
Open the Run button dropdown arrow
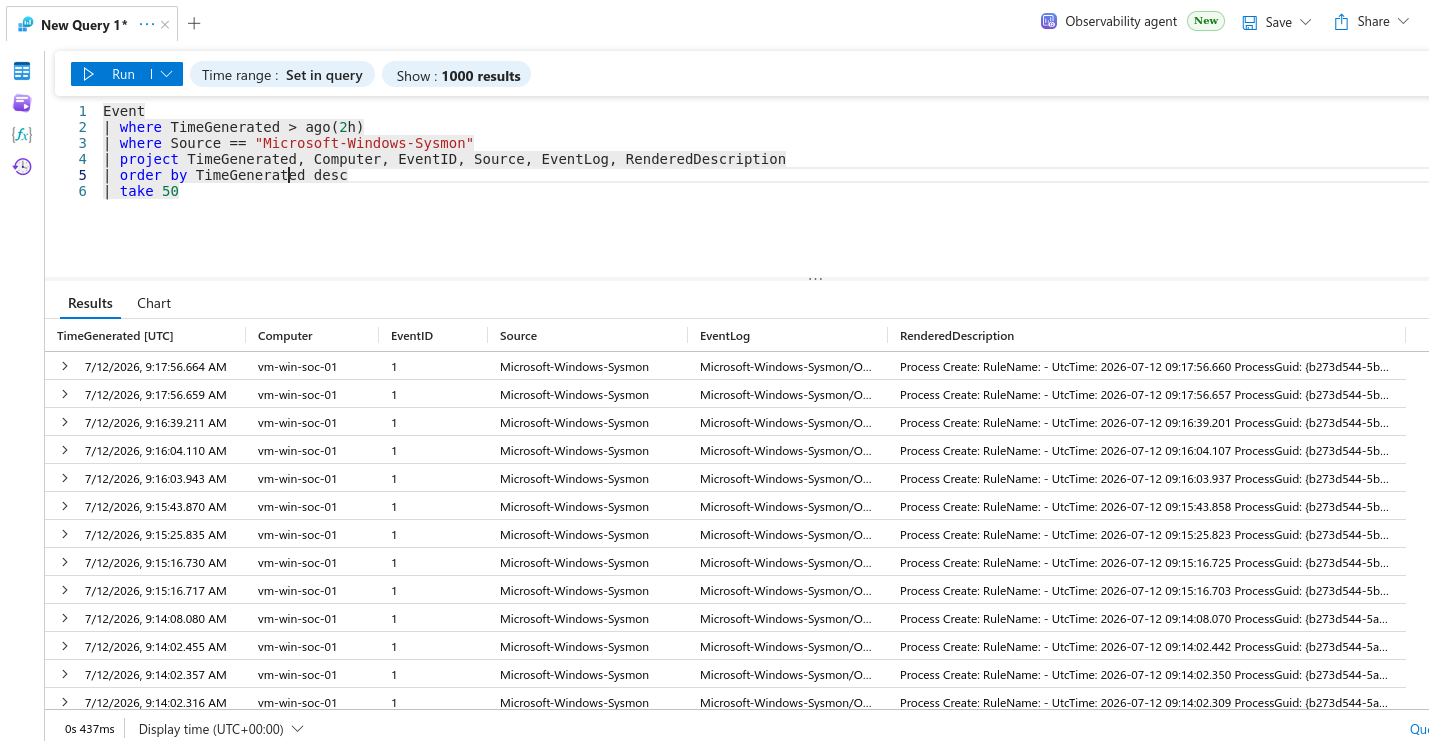167,74
